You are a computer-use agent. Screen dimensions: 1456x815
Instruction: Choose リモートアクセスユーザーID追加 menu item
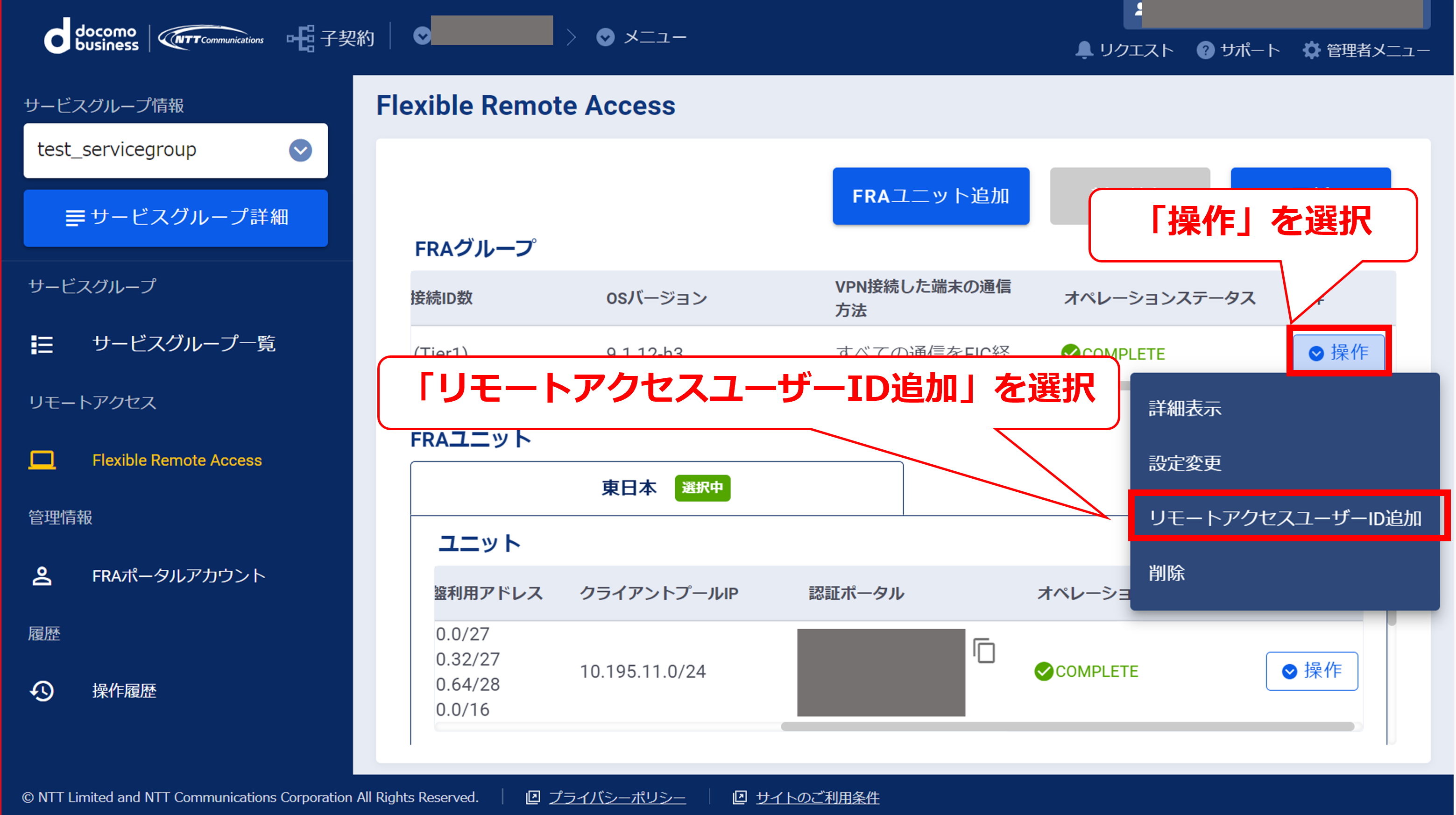coord(1284,517)
